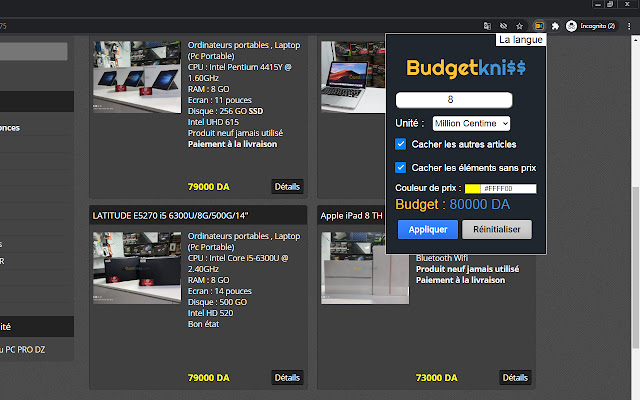The image size is (640, 400).
Task: Open the Apple iPad boxes thumbnail
Action: pyautogui.click(x=365, y=268)
